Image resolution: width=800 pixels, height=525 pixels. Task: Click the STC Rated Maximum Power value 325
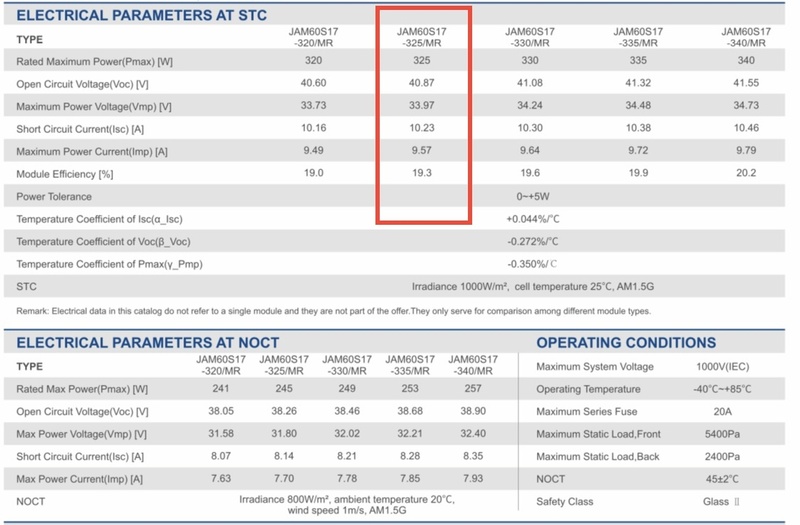[x=421, y=62]
